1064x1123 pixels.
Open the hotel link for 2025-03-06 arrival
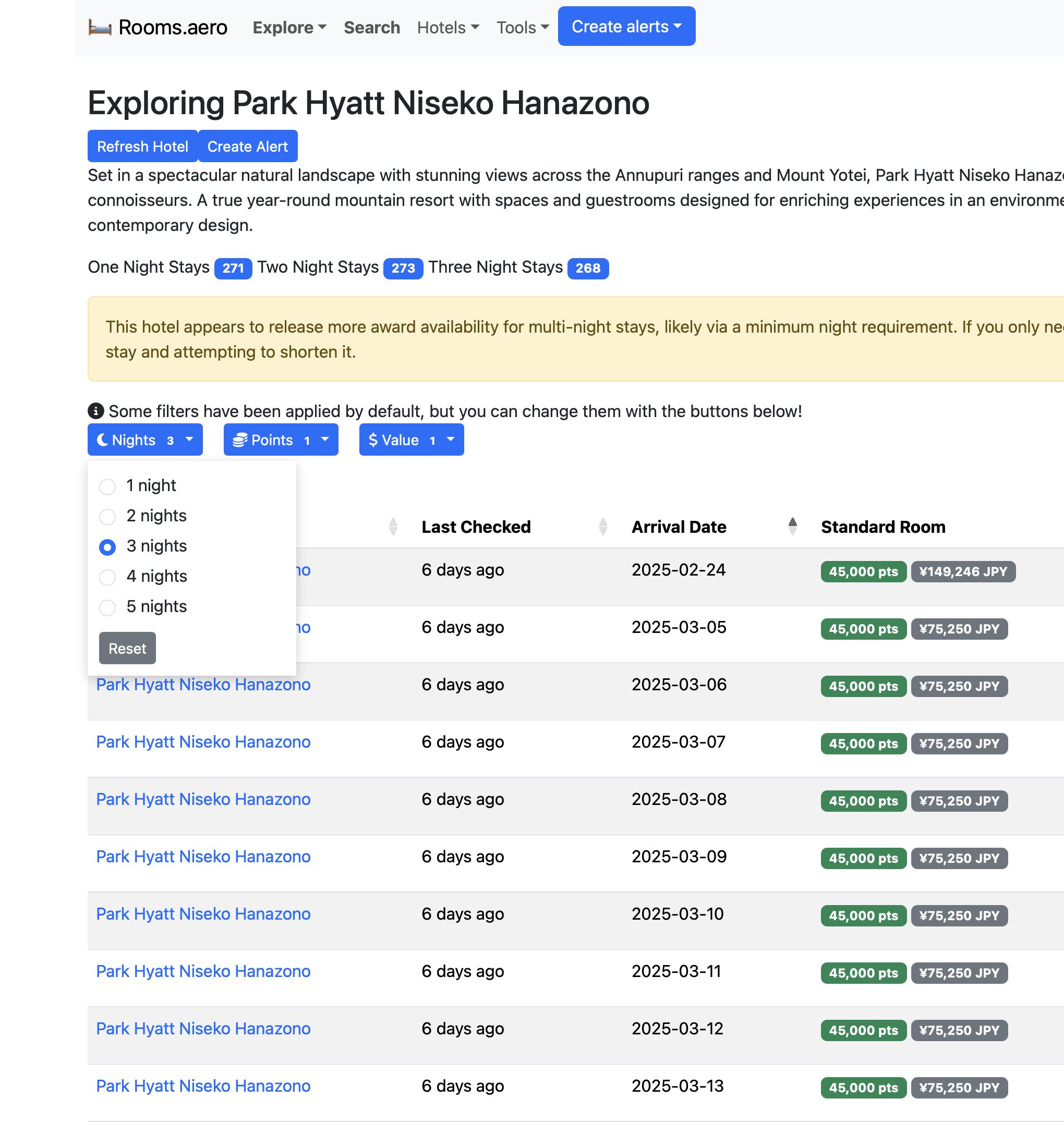203,685
